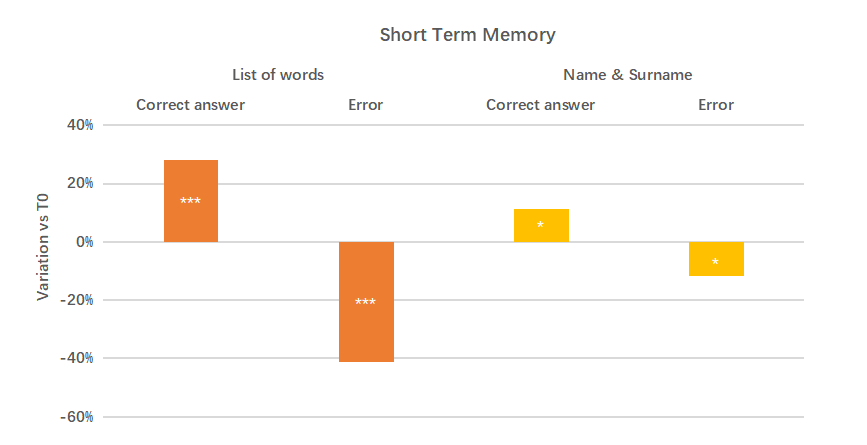Select the "Name & Surname" group label

[x=627, y=75]
